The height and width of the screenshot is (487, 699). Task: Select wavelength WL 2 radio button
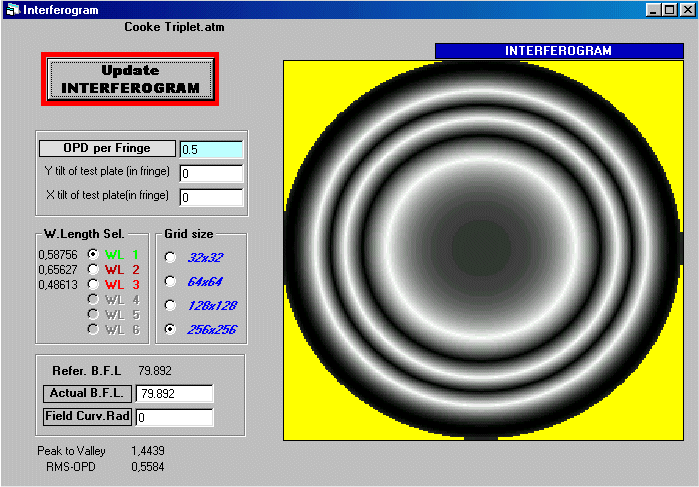93,269
